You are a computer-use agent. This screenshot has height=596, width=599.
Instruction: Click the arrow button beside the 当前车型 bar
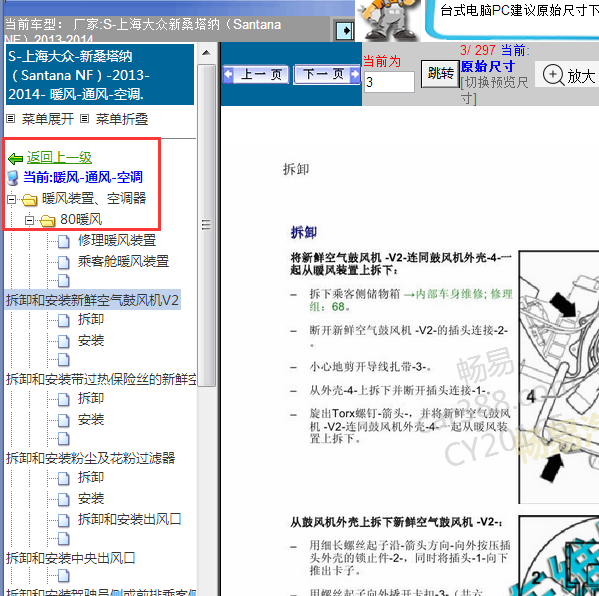tap(345, 31)
